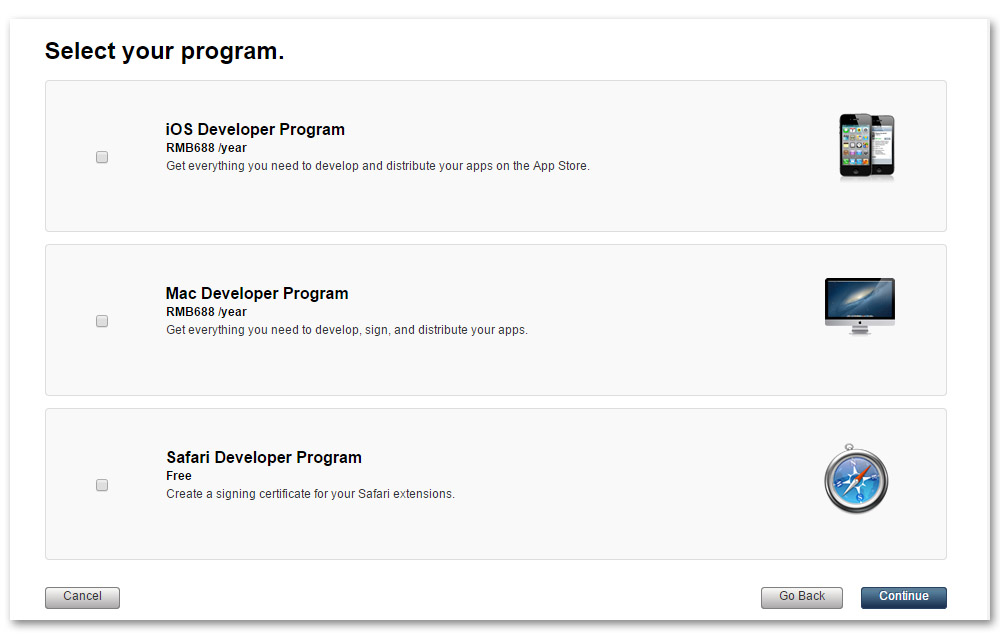
Task: Check the Mac Developer Program checkbox
Action: click(102, 321)
